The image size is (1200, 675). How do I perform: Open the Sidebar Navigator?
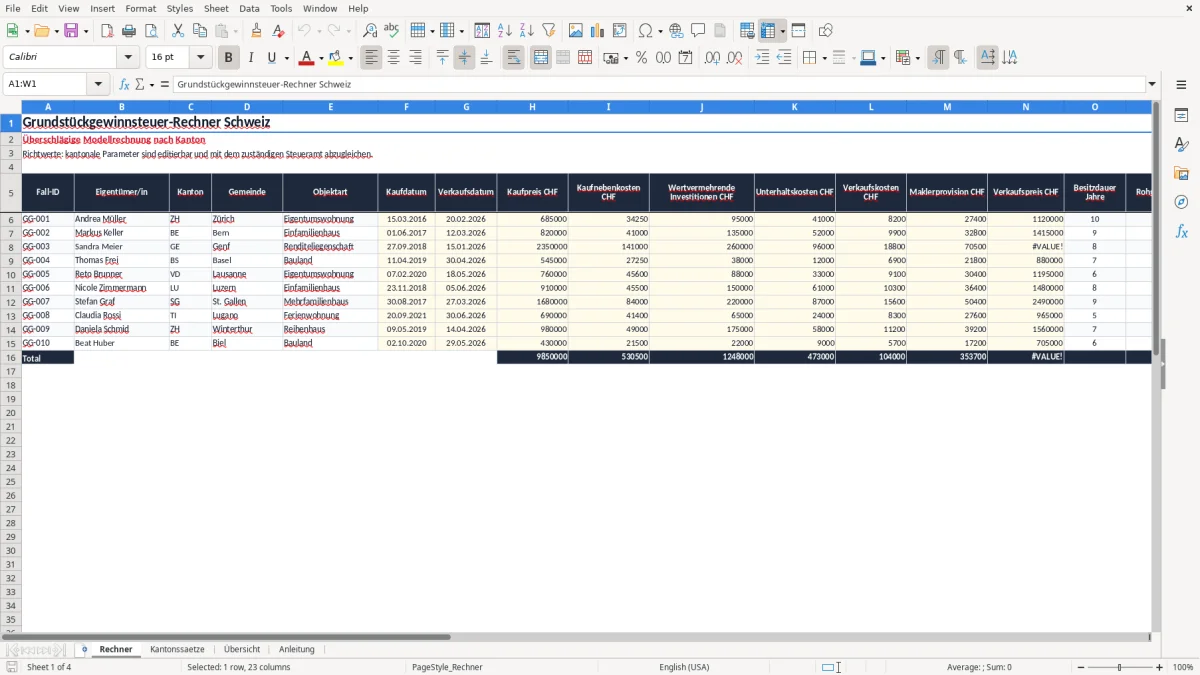pyautogui.click(x=1181, y=202)
